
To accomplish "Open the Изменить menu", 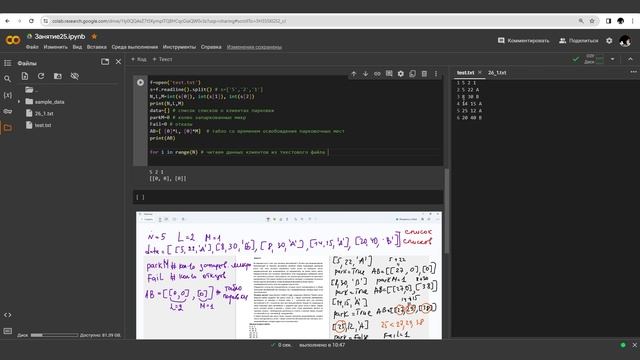I will 56,47.
